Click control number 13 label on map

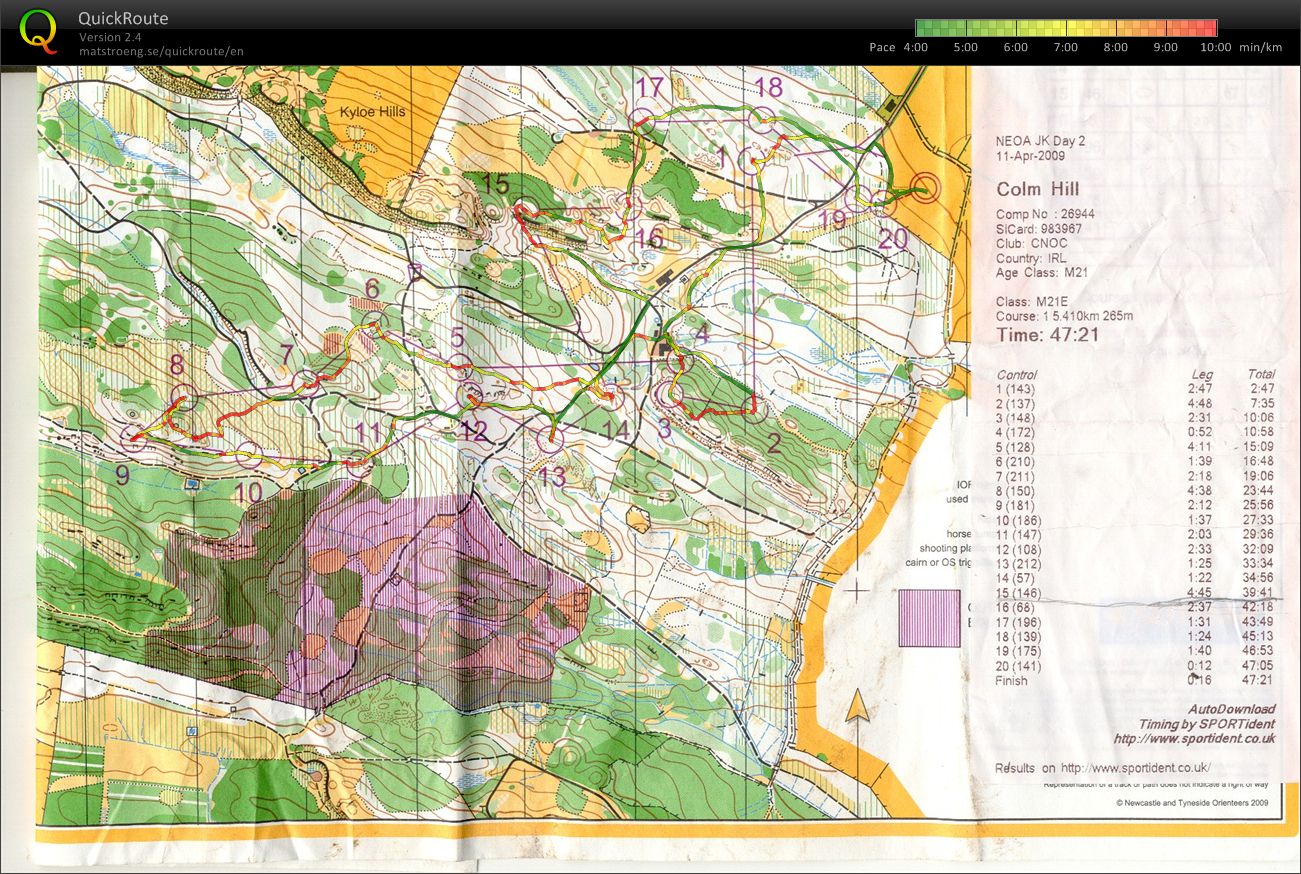point(552,476)
